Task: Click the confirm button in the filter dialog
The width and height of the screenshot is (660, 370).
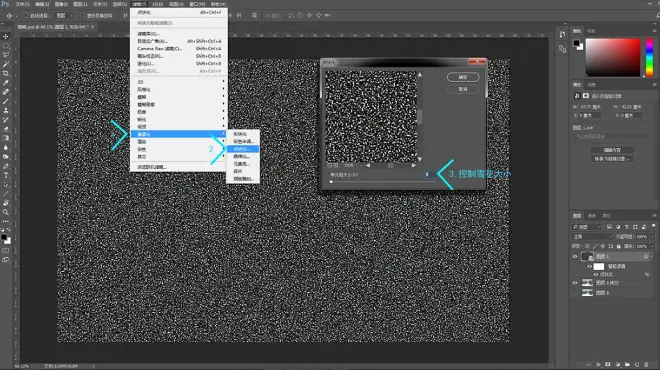Action: pos(463,77)
